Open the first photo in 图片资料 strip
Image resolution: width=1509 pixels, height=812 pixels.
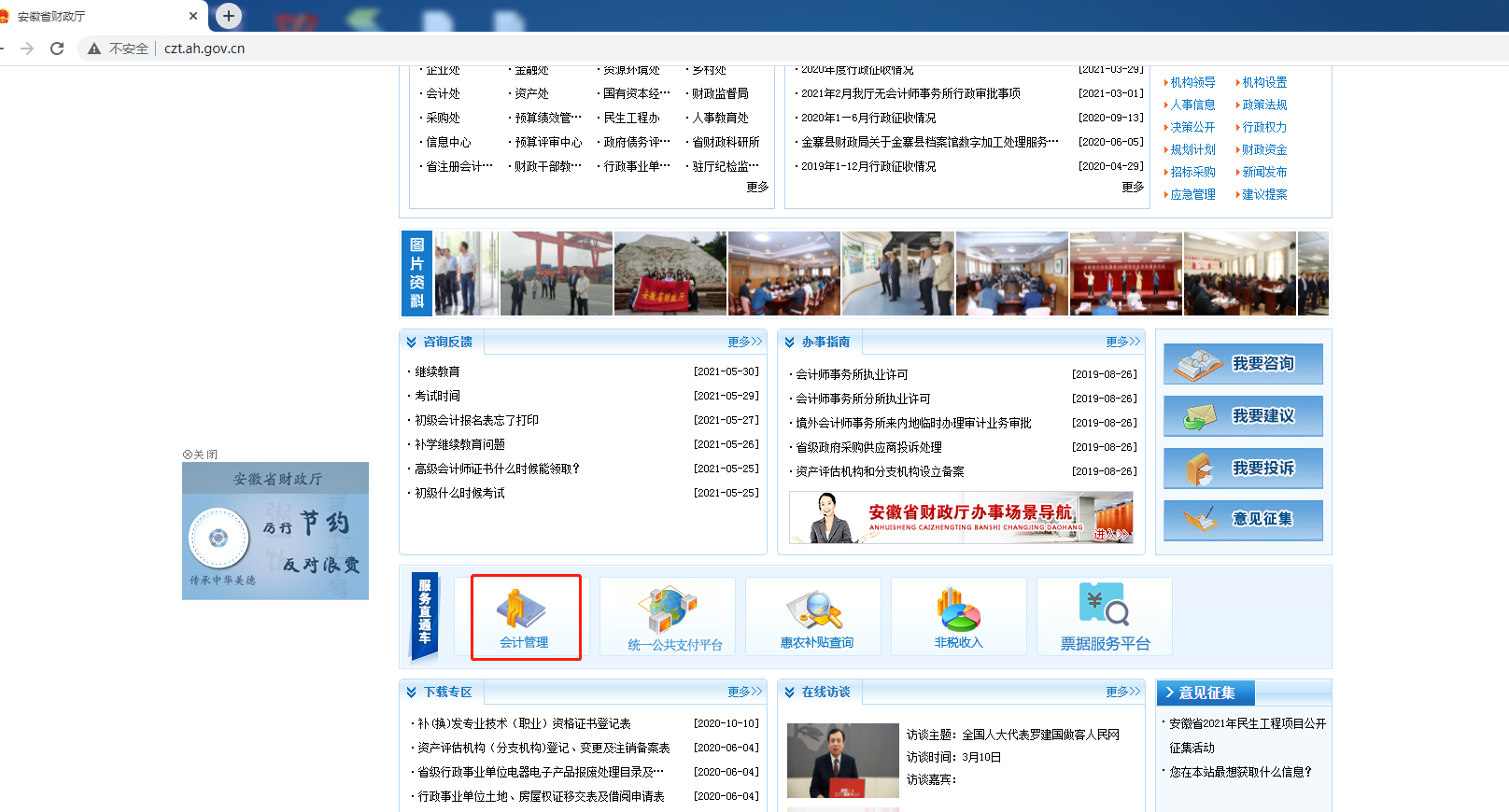point(466,273)
